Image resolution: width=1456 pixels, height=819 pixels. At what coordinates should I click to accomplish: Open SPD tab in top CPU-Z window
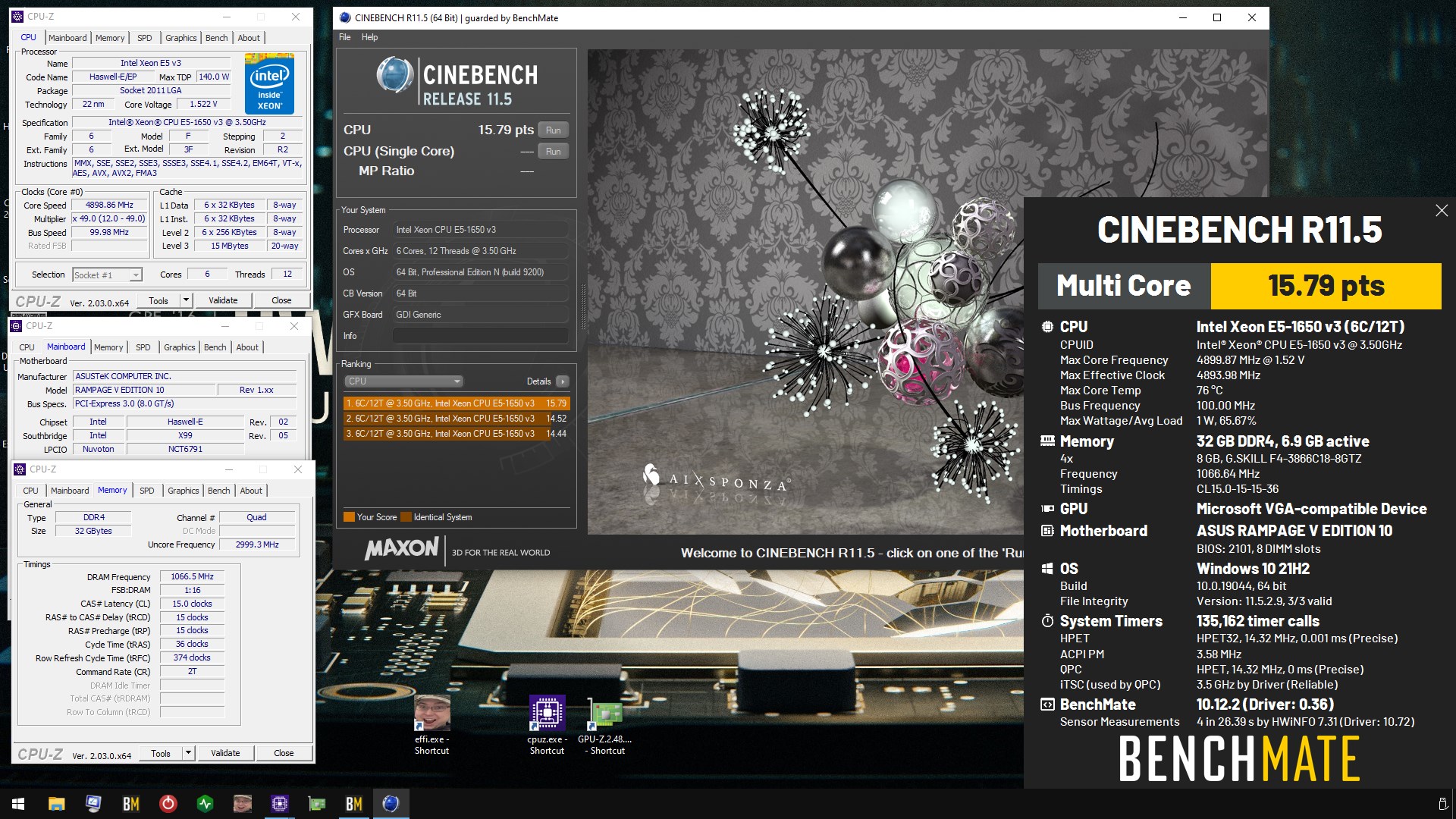pos(144,38)
